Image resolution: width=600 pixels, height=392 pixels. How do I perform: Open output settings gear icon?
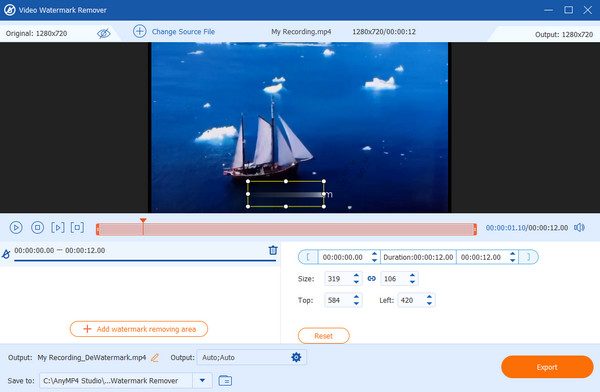[296, 357]
